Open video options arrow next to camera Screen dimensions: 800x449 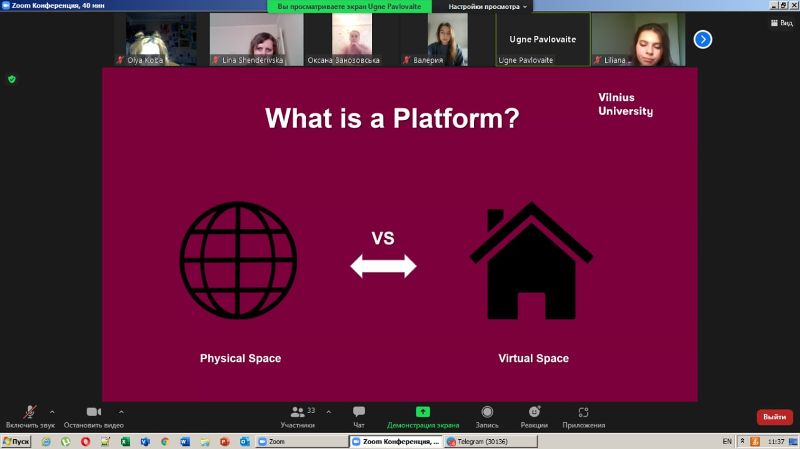[x=121, y=412]
